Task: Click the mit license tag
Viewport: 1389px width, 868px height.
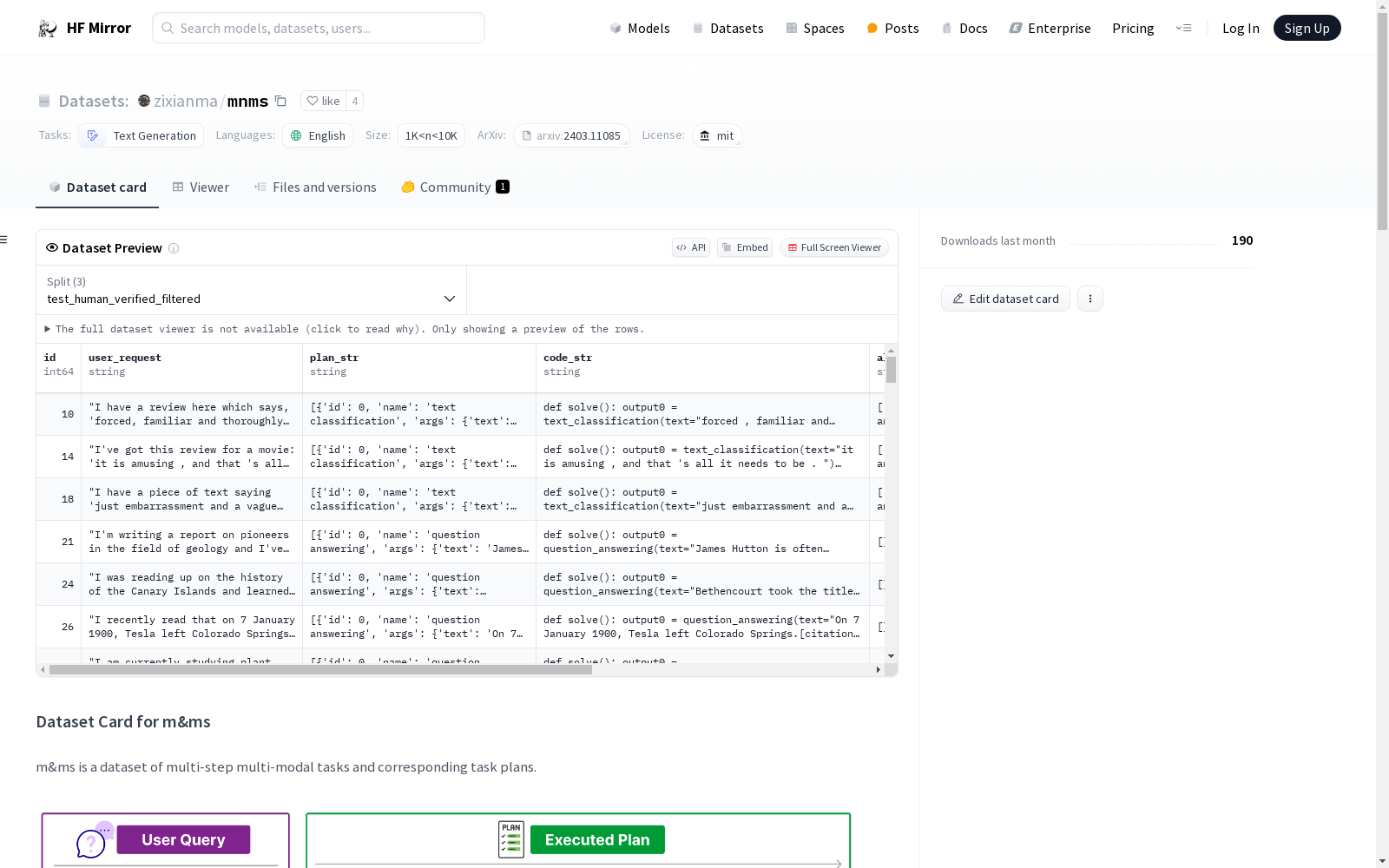Action: [717, 135]
